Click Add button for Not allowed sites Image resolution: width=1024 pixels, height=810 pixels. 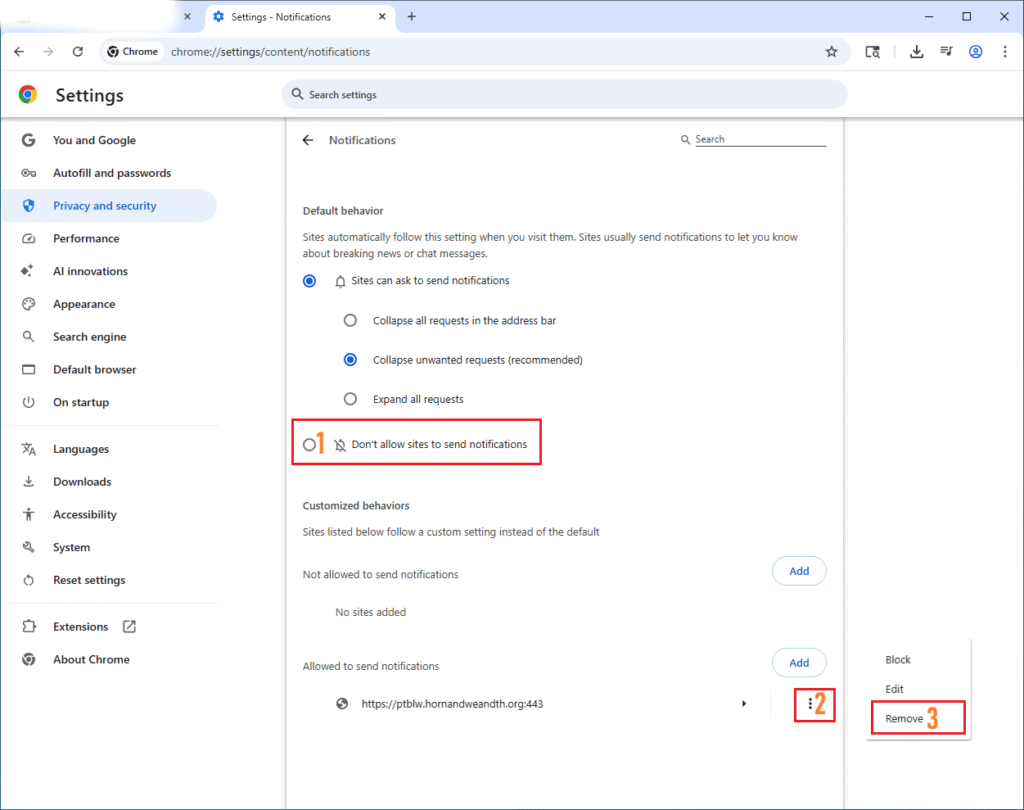[x=799, y=571]
